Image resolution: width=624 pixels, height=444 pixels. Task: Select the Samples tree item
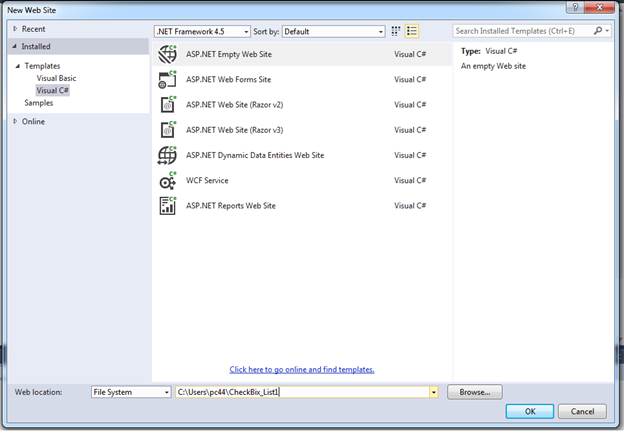(39, 103)
